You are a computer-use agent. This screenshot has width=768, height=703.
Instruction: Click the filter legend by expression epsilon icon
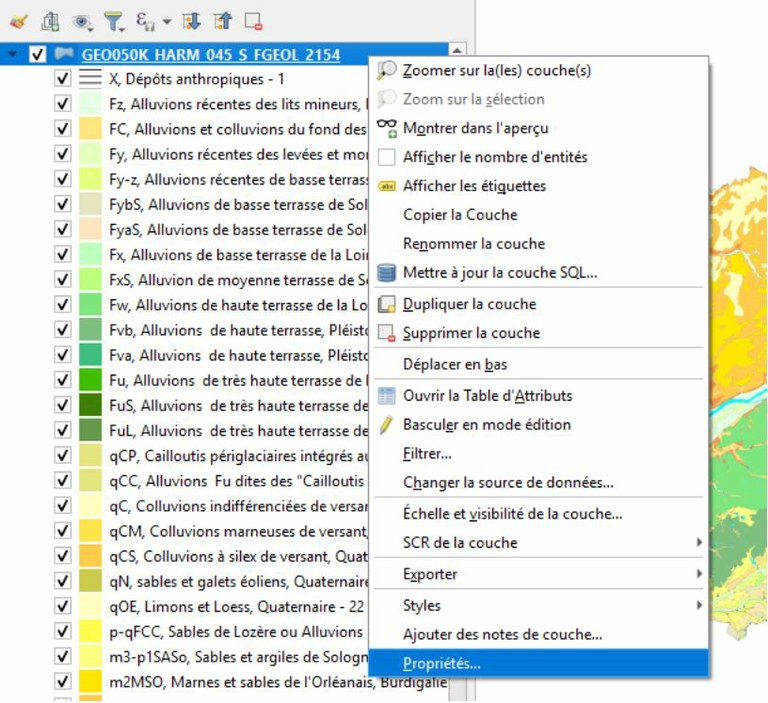pos(147,20)
